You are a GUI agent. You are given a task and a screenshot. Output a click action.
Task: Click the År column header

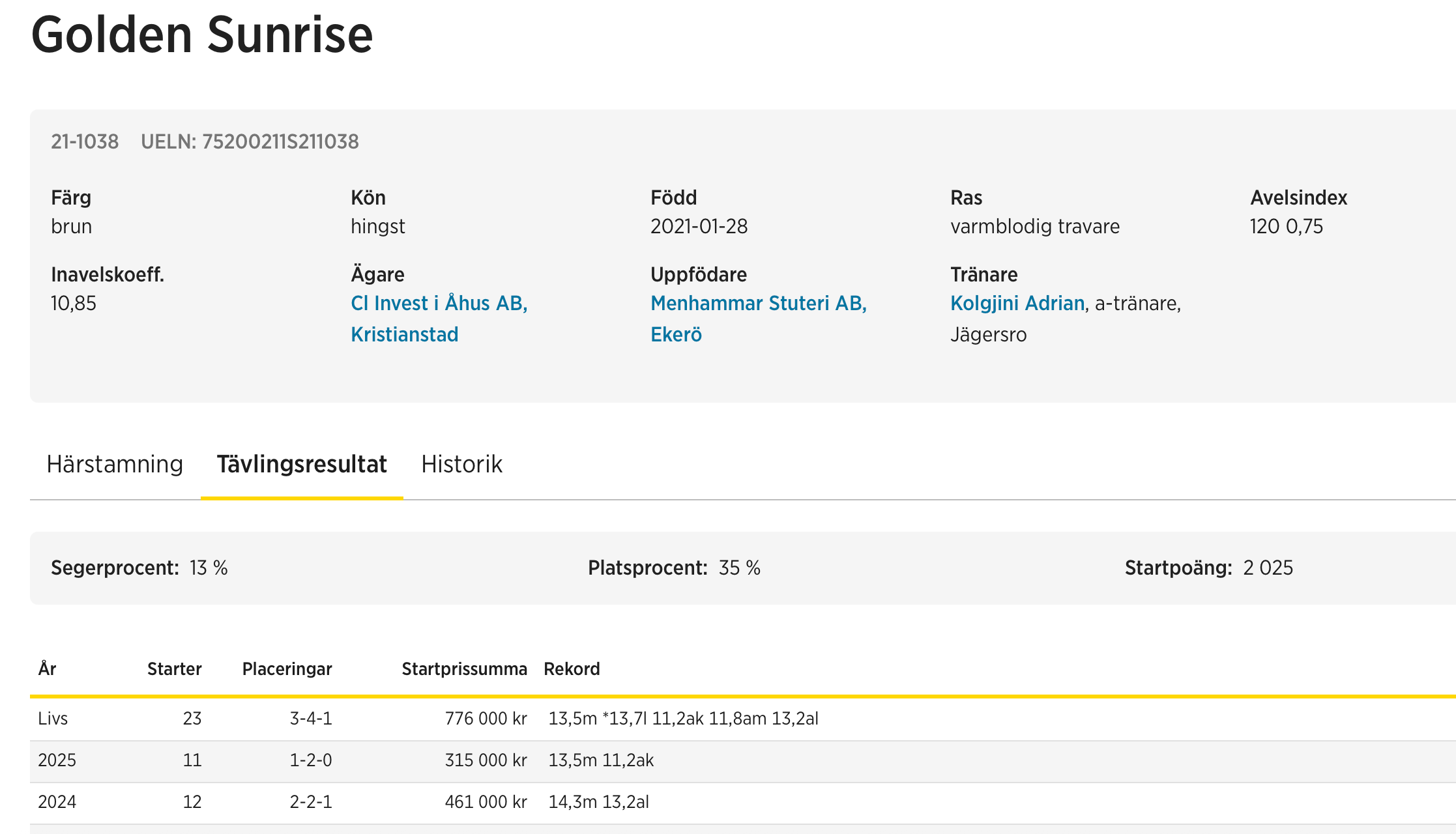coord(47,669)
